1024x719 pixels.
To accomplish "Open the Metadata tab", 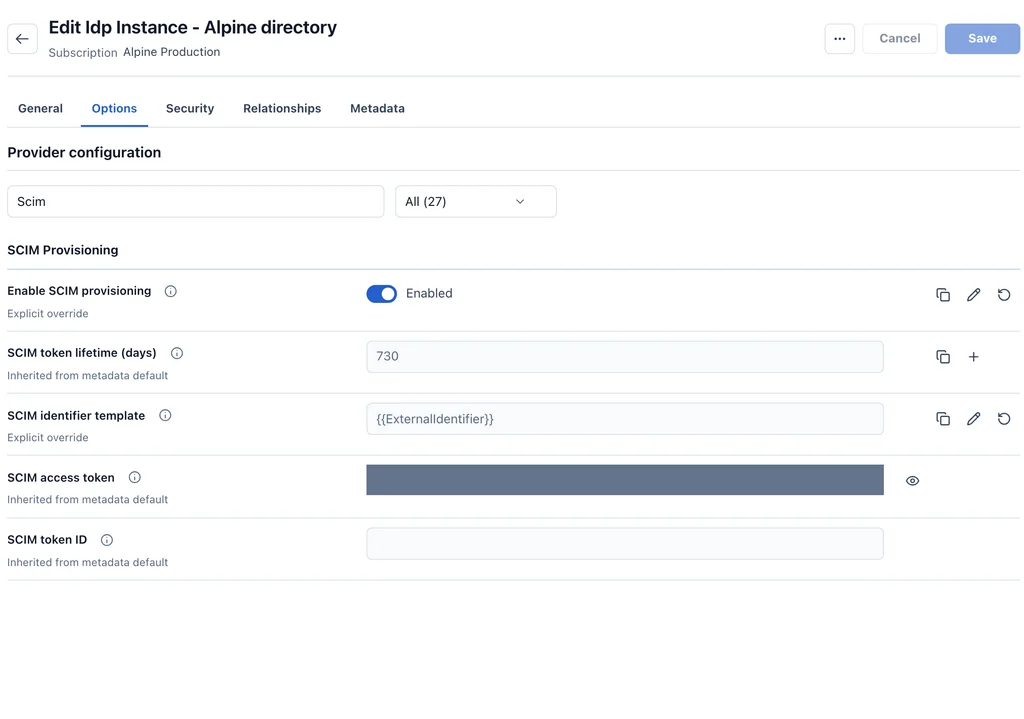I will point(377,108).
